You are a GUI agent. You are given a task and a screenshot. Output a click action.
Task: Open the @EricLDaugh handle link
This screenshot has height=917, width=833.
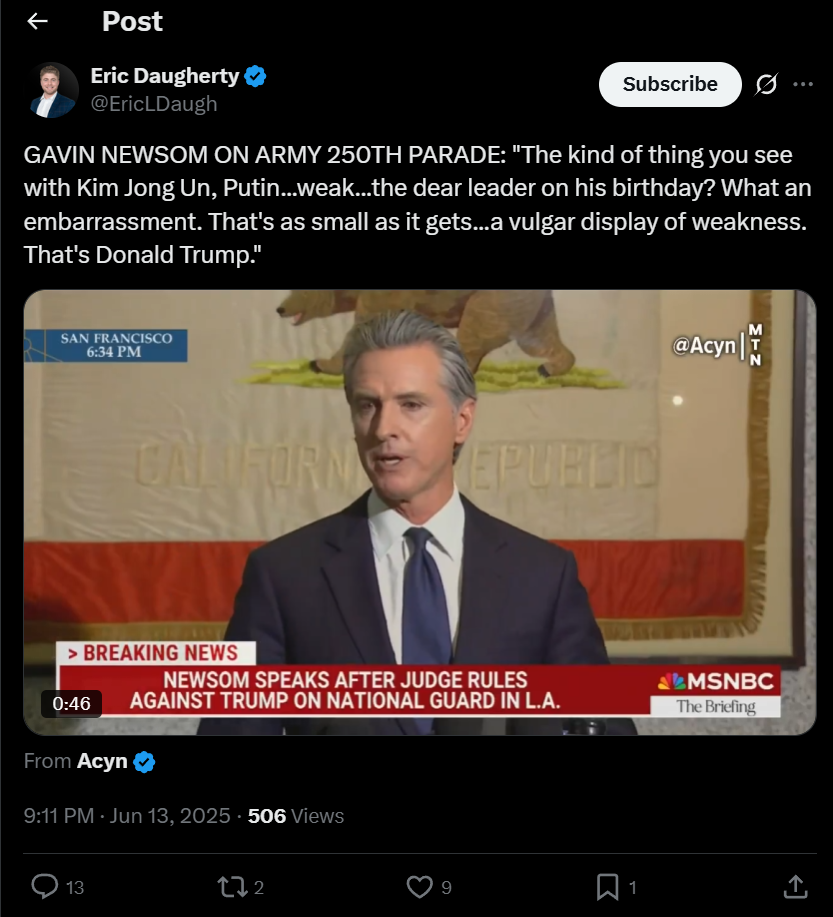click(154, 104)
